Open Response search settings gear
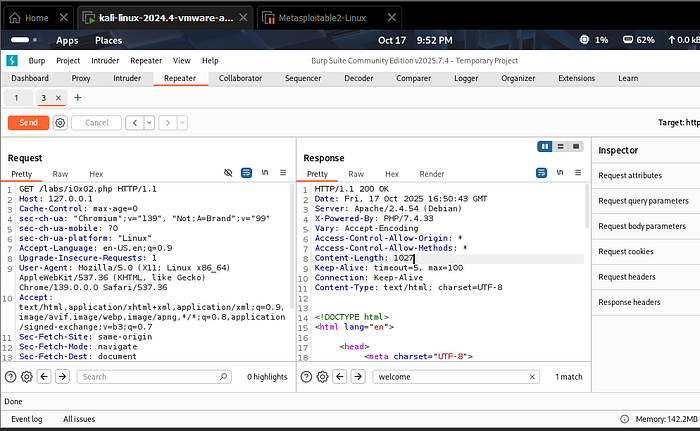Viewport: 700px width, 431px height. 322,377
